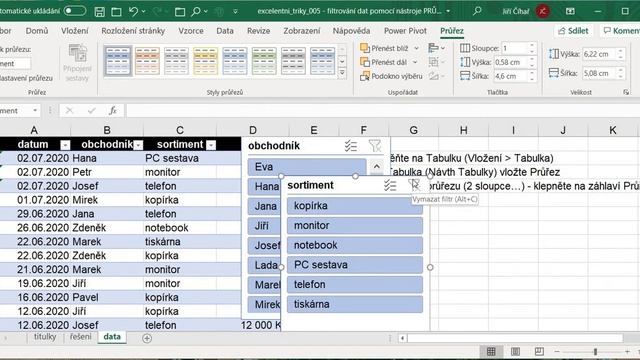This screenshot has width=640, height=360.
Task: Click the size Výška field 6,22 cm
Action: tap(600, 54)
